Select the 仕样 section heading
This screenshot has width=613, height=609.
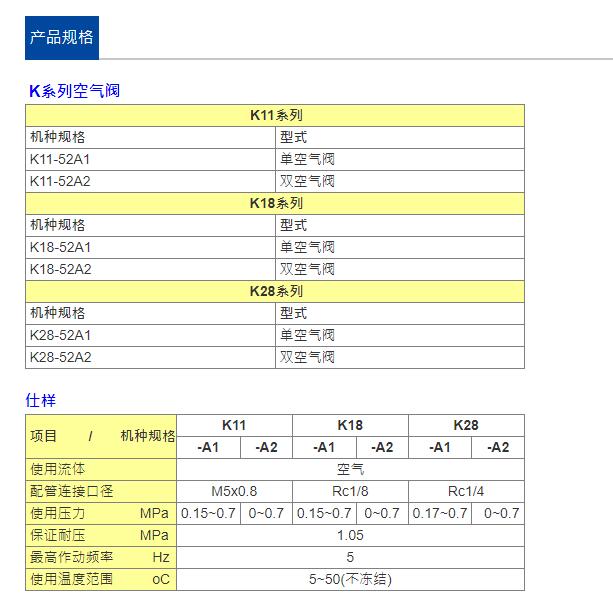tap(41, 401)
